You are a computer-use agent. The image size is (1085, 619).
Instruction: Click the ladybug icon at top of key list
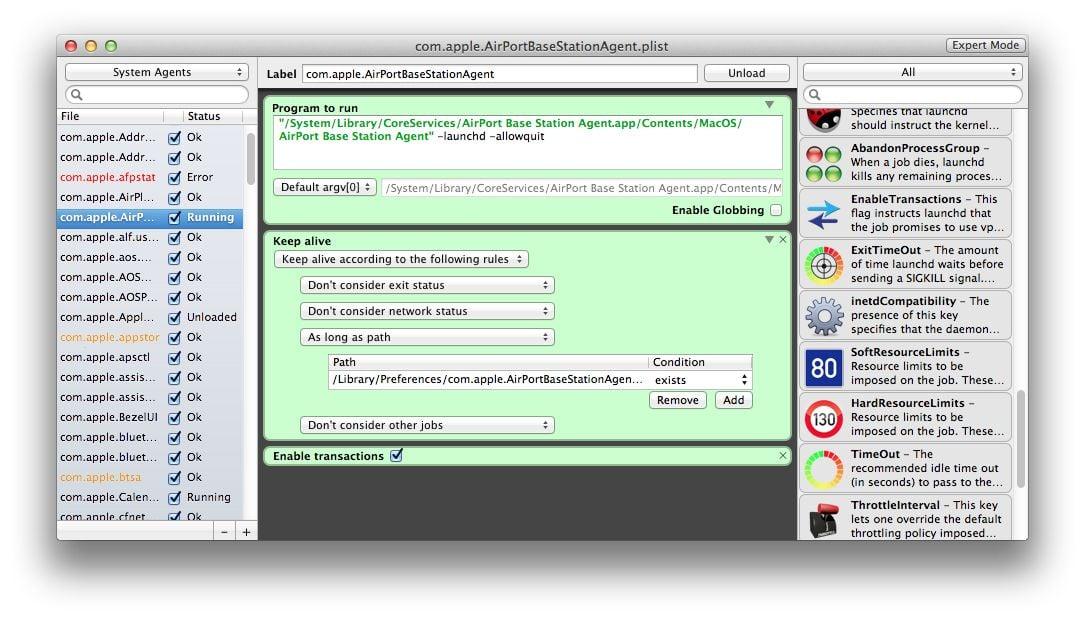tap(823, 119)
